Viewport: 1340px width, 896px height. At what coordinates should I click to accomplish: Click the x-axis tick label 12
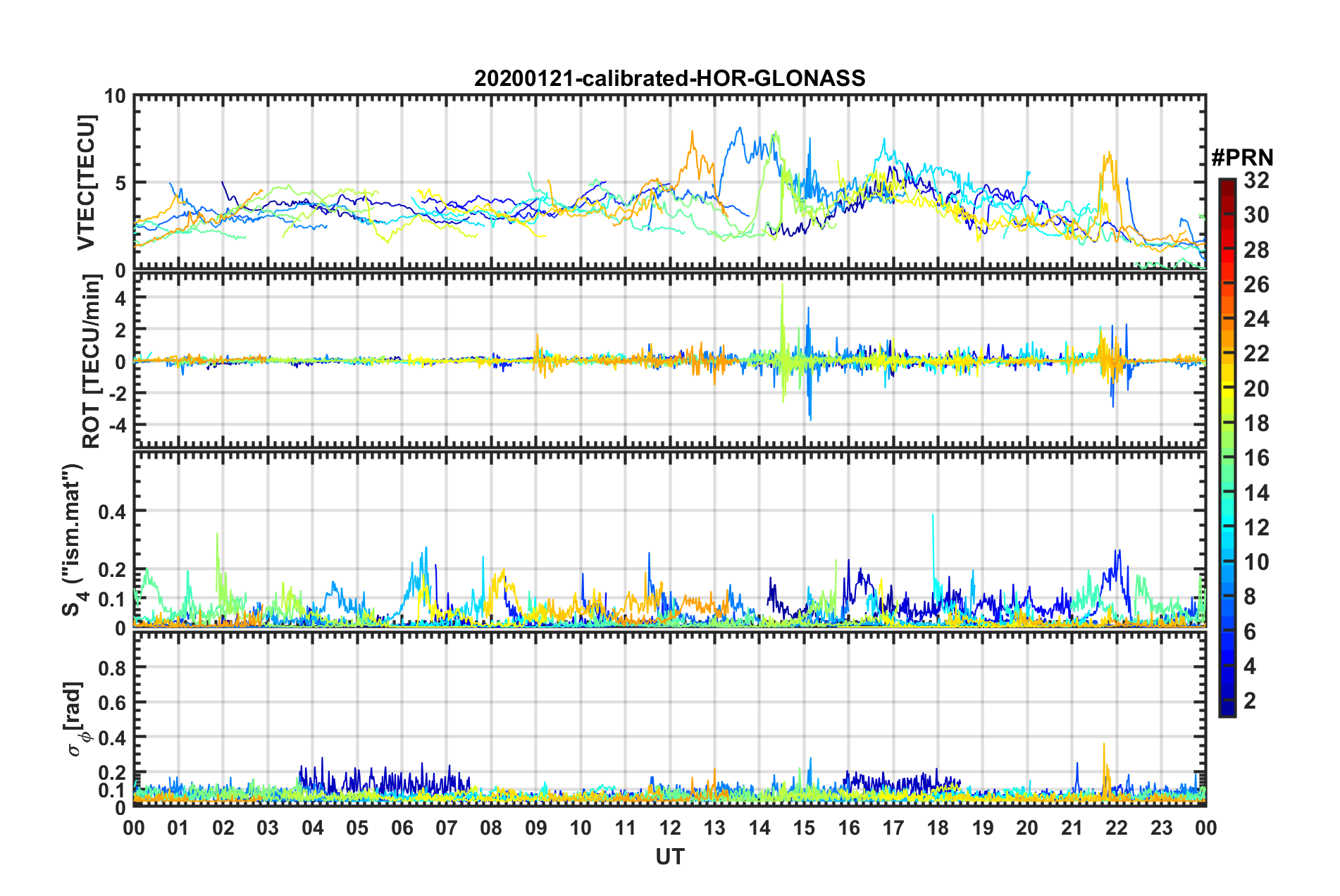[670, 828]
